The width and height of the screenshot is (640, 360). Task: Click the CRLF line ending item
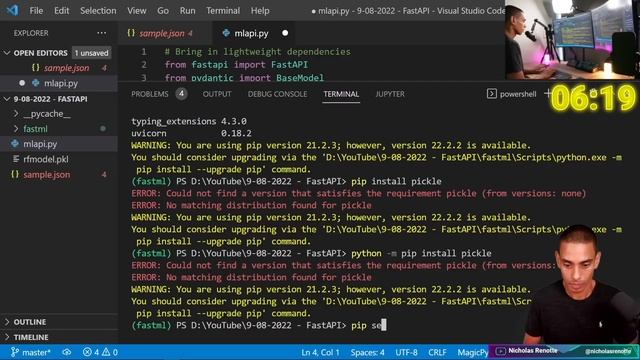[x=437, y=352]
